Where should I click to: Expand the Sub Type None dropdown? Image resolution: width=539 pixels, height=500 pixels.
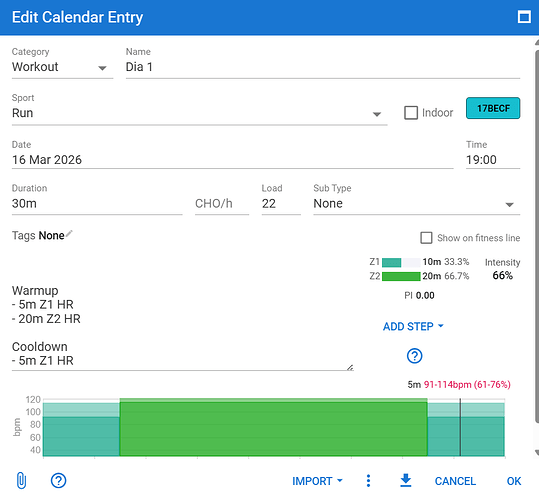416,204
